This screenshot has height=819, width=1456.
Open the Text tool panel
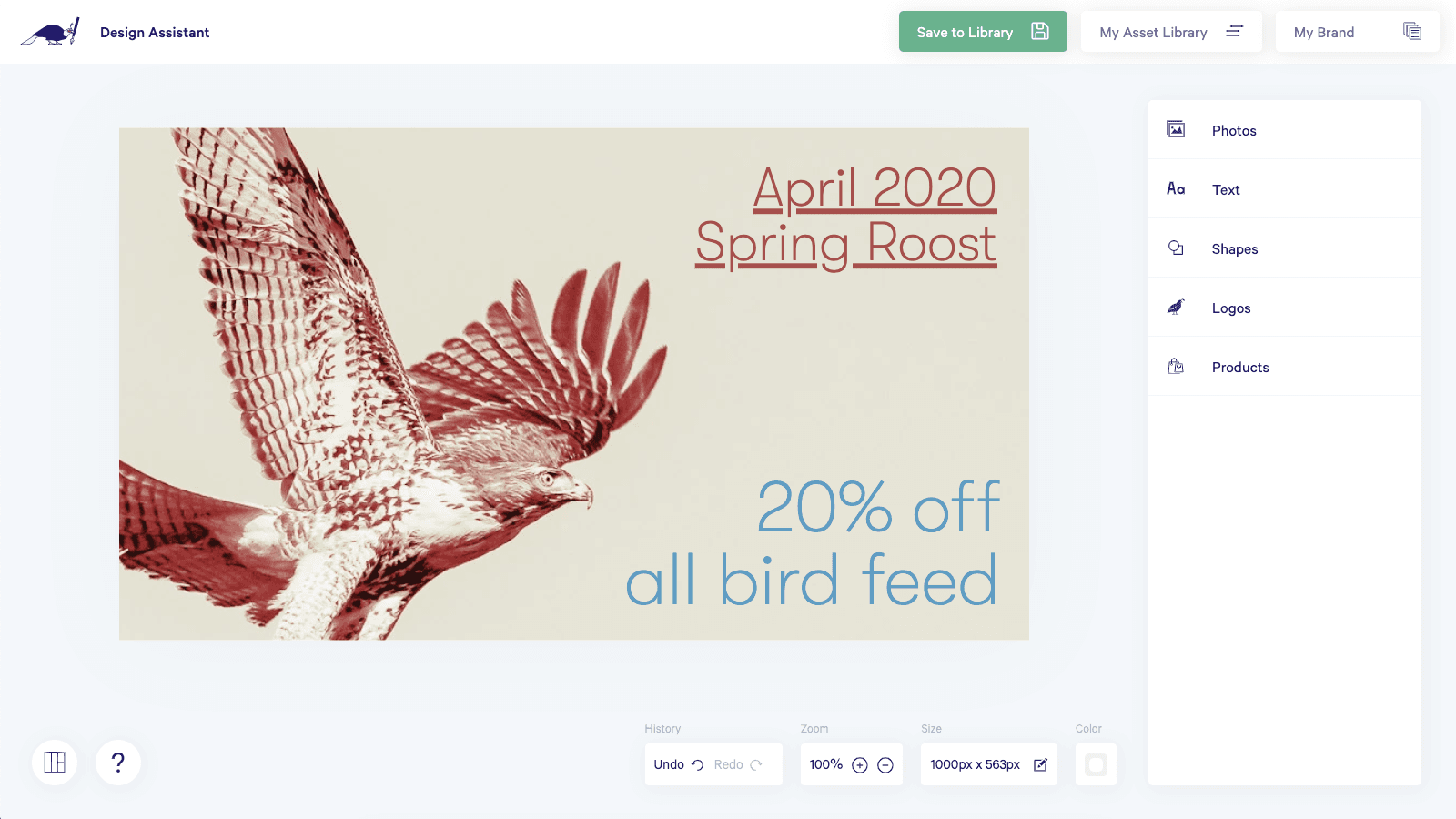coord(1225,189)
